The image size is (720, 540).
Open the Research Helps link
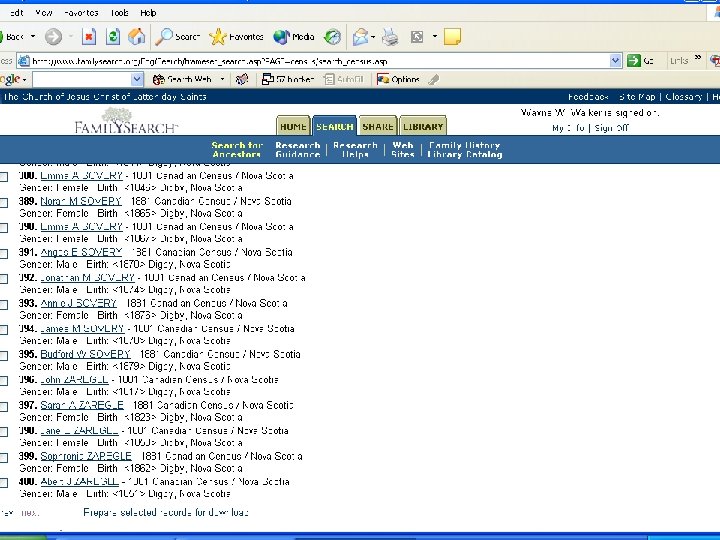(355, 150)
